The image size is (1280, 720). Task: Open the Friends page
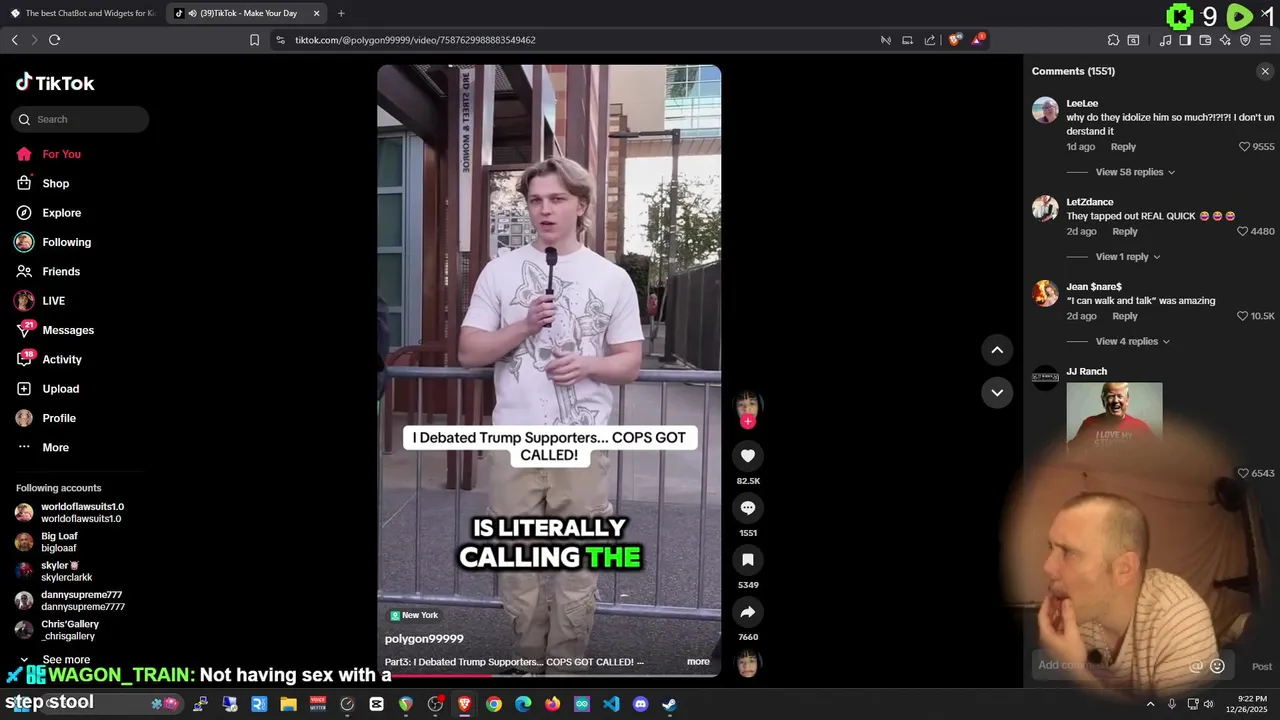(x=61, y=271)
